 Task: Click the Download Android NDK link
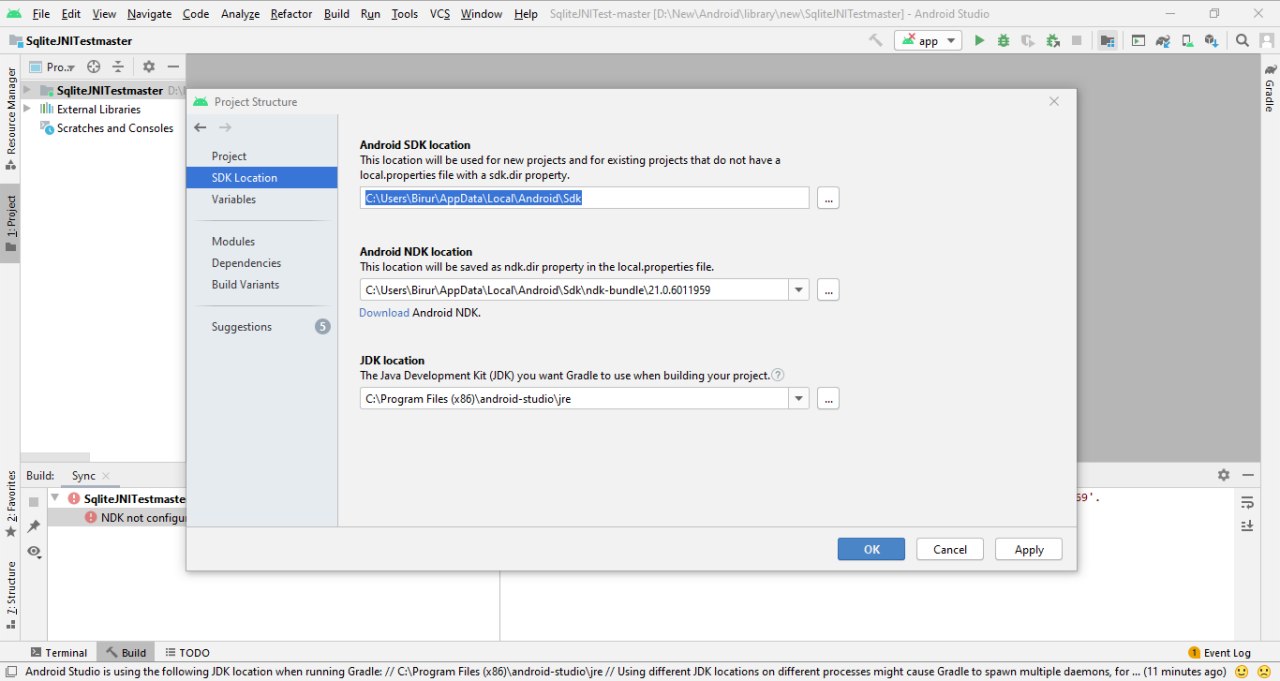pyautogui.click(x=384, y=312)
